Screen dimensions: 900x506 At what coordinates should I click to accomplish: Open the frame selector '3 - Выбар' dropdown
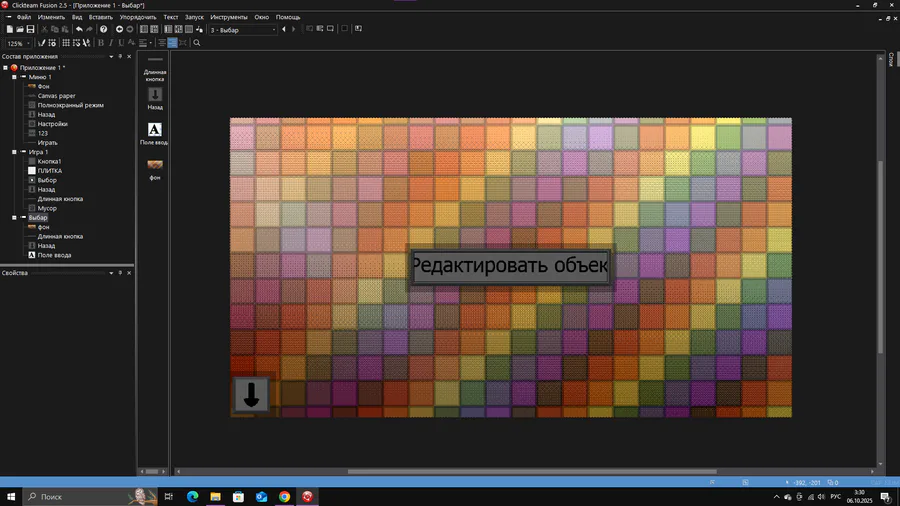click(242, 29)
